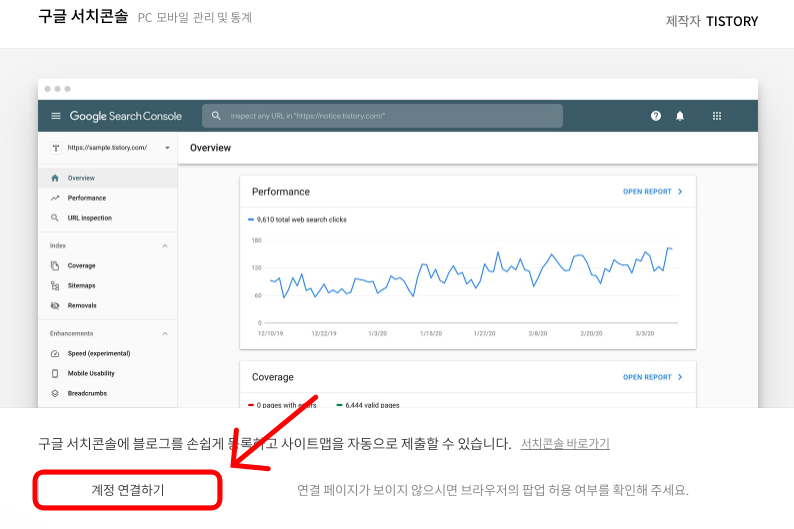794x529 pixels.
Task: Click the Overview home icon
Action: coord(55,178)
